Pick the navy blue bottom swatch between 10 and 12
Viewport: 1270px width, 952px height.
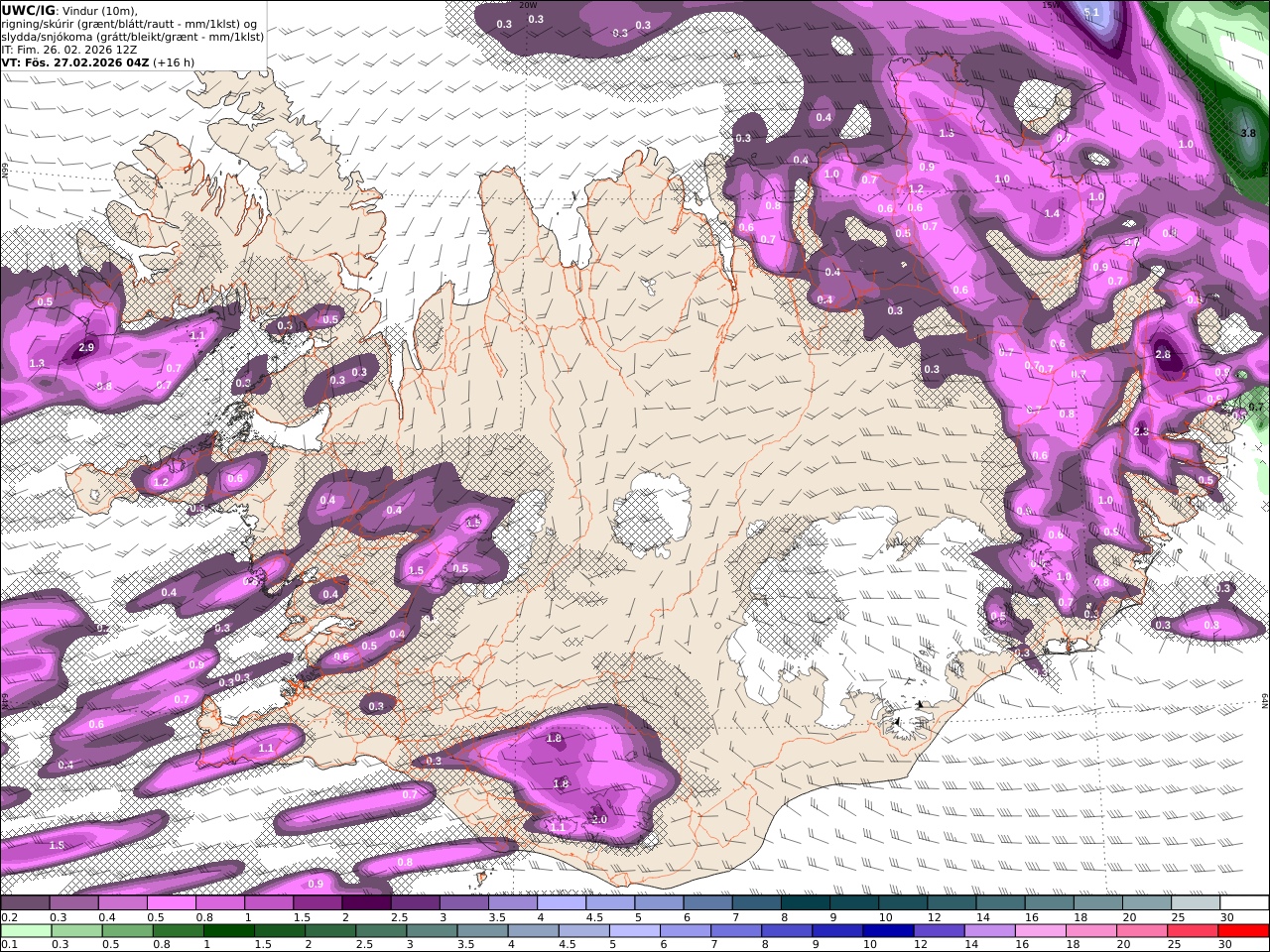tap(886, 930)
